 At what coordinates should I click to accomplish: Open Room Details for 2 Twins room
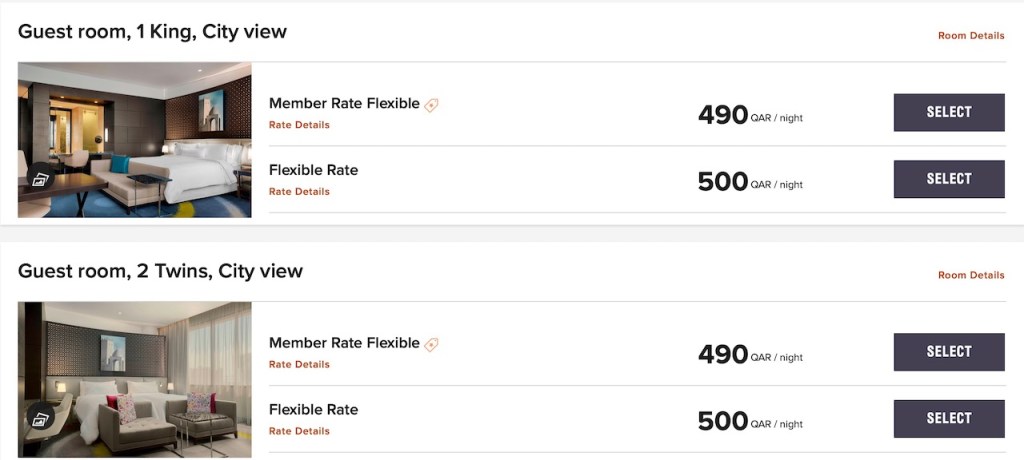[x=970, y=275]
